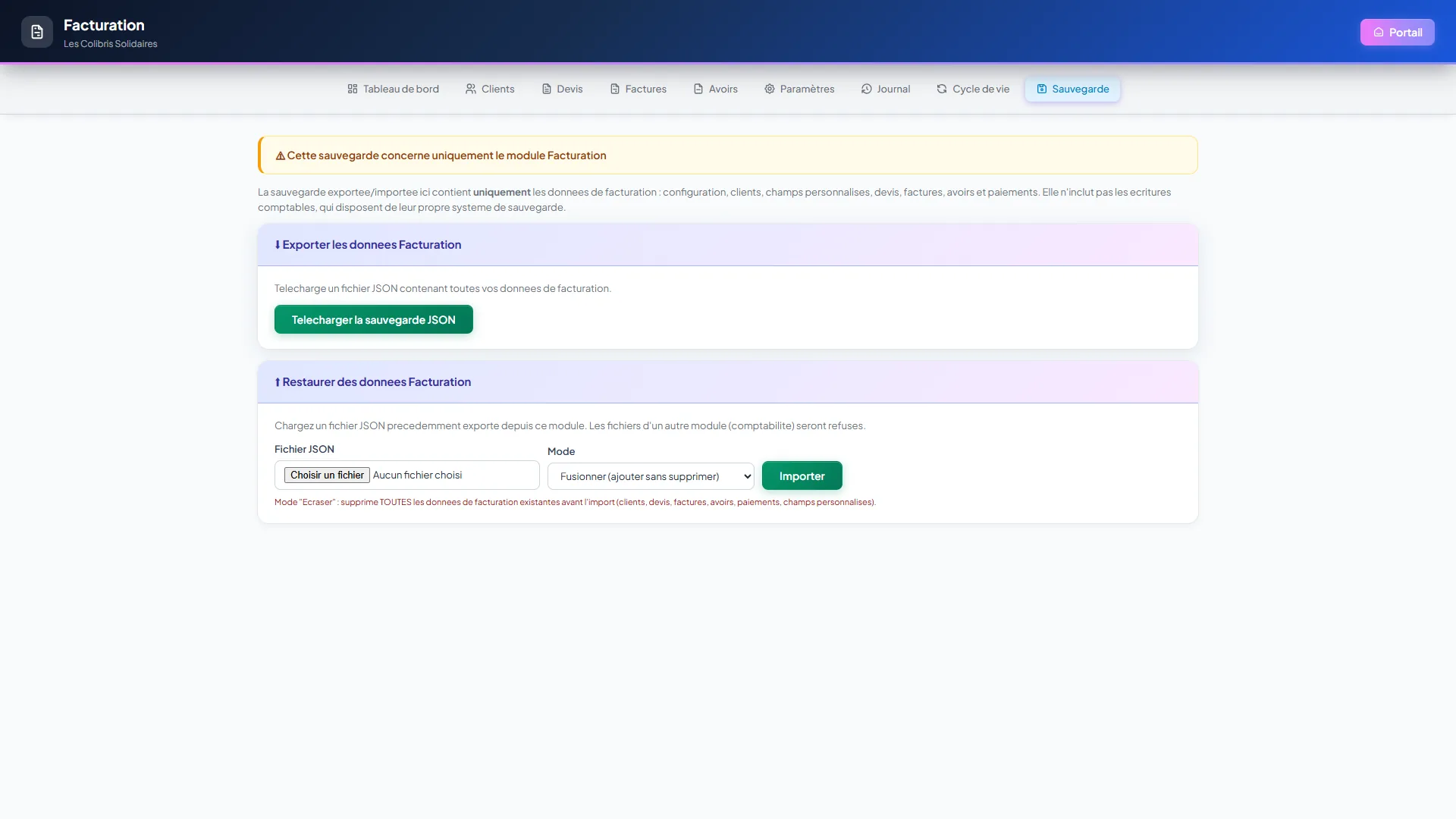1456x819 pixels.
Task: Click the warning triangle icon in alert banner
Action: tap(280, 155)
